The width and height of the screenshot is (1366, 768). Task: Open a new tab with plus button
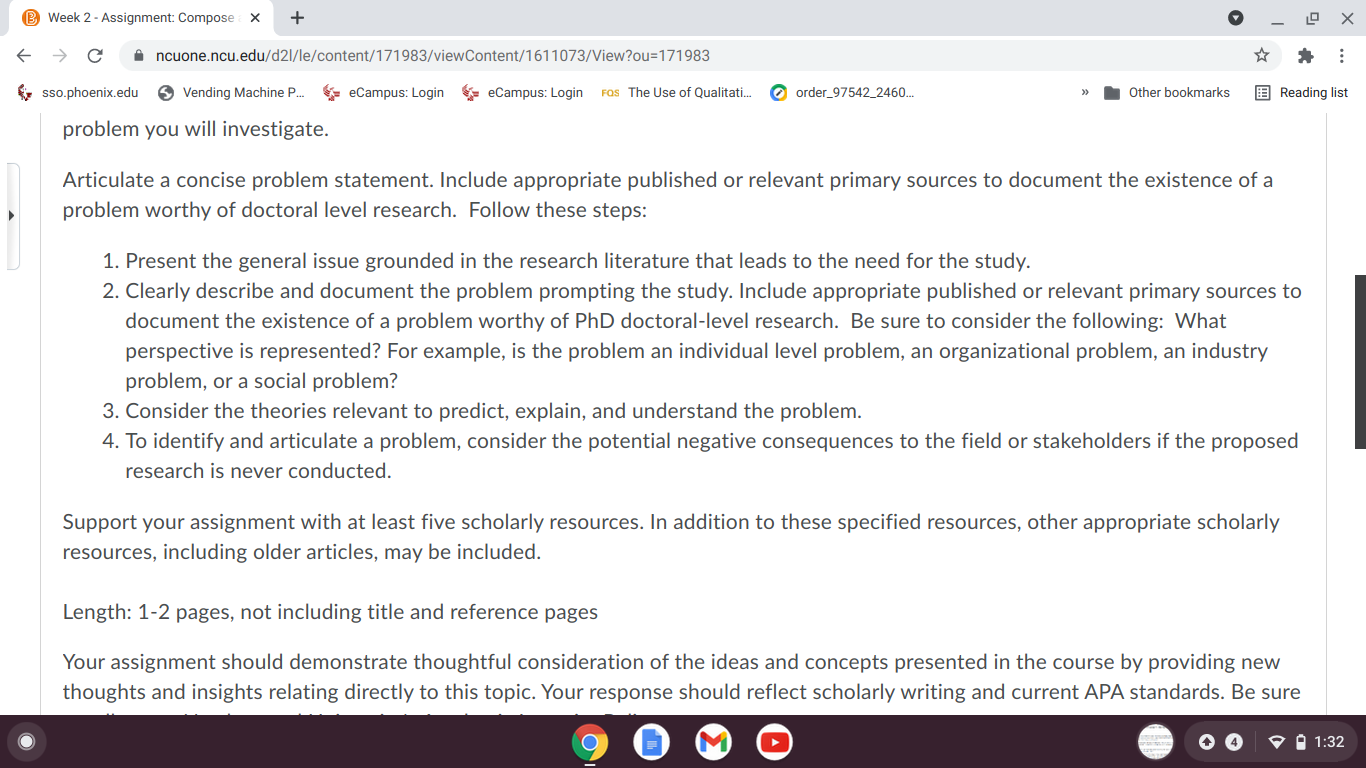tap(297, 18)
